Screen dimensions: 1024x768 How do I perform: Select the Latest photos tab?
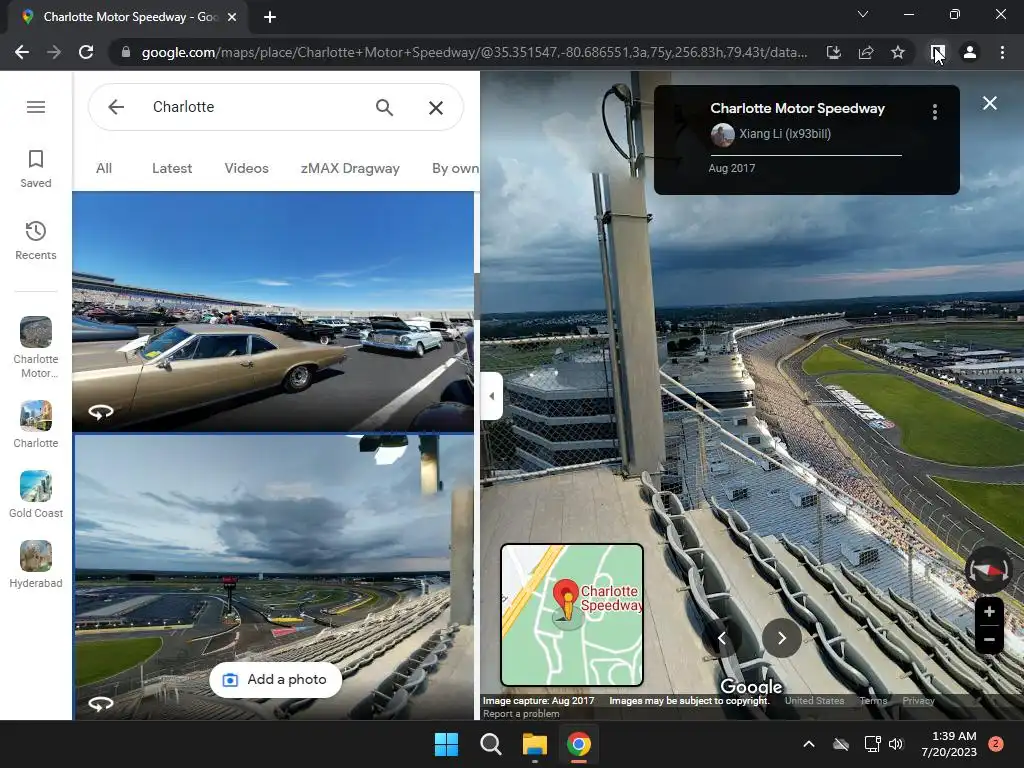click(172, 168)
